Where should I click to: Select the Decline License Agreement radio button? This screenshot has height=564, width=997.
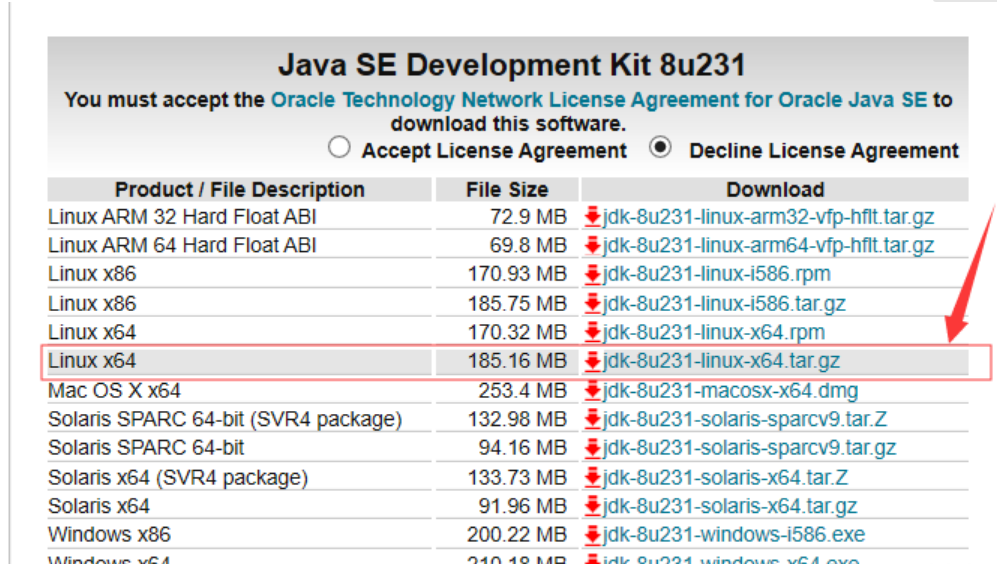(x=660, y=148)
